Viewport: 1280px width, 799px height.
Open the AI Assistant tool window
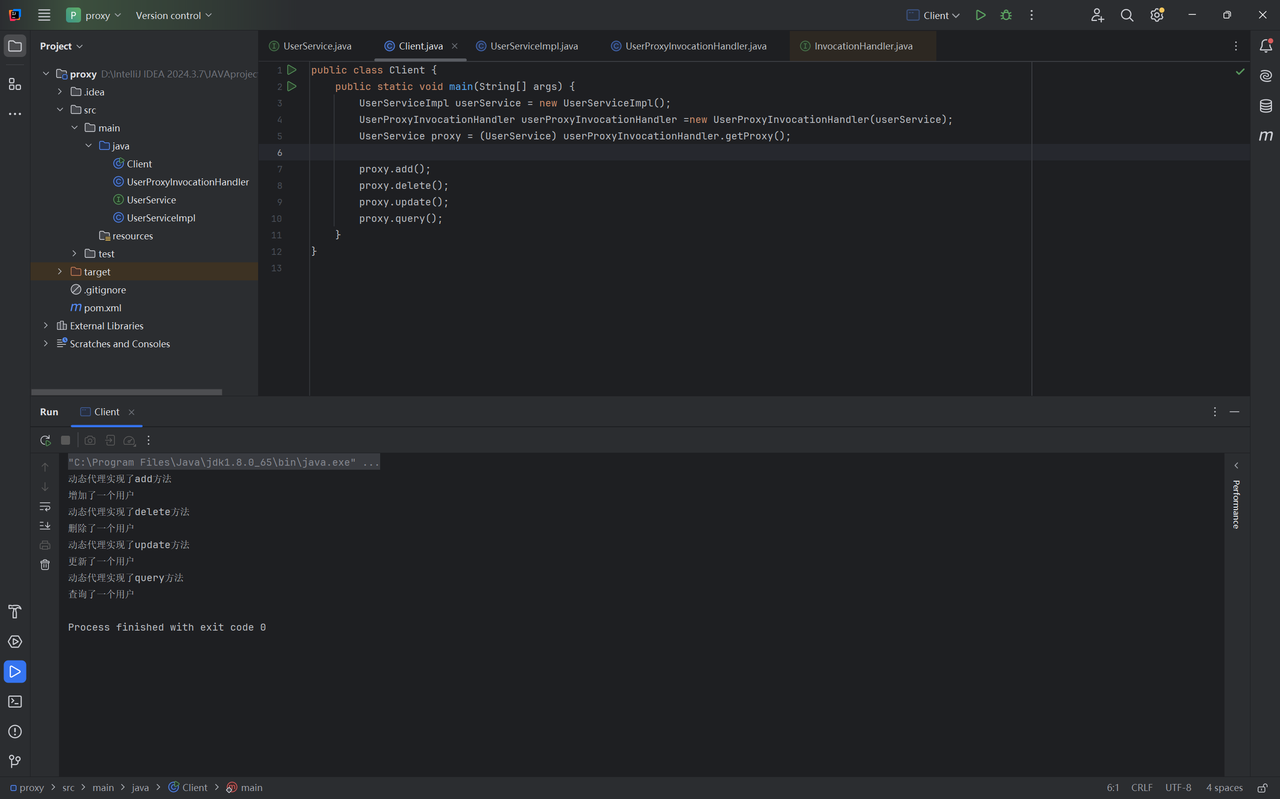[1266, 76]
